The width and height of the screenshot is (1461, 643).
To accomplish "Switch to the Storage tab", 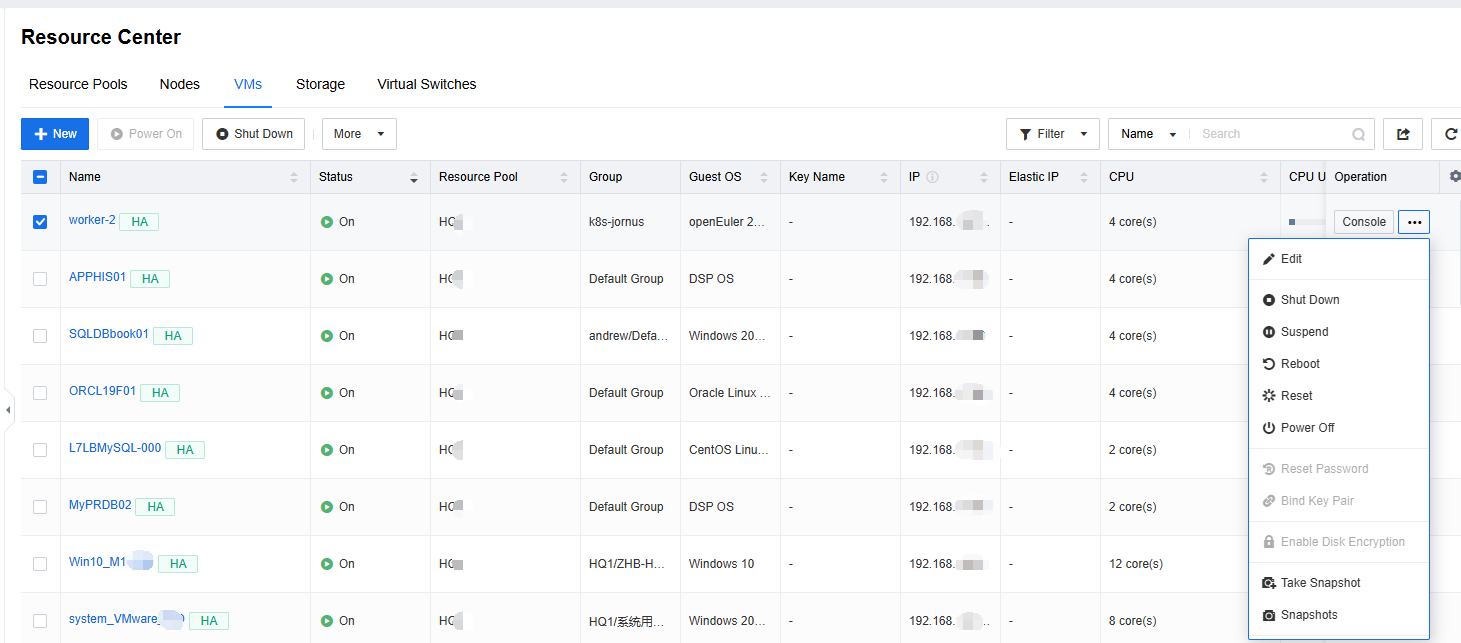I will (320, 84).
